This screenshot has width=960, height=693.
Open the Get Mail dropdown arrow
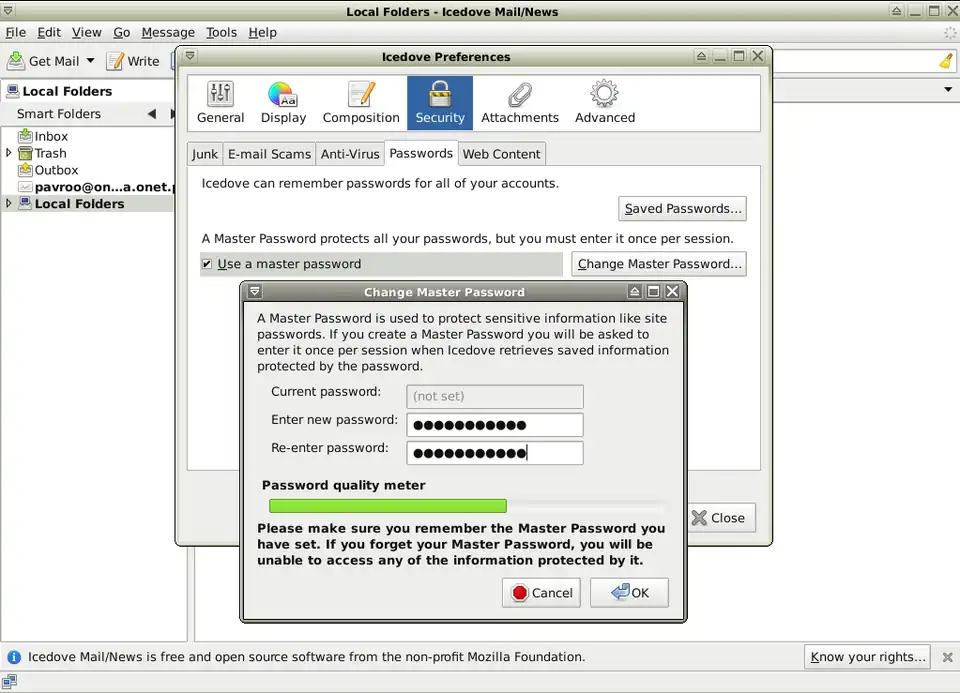[x=90, y=61]
